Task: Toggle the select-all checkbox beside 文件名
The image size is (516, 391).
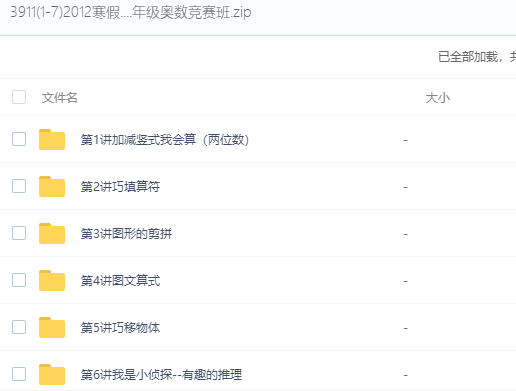Action: click(x=19, y=97)
